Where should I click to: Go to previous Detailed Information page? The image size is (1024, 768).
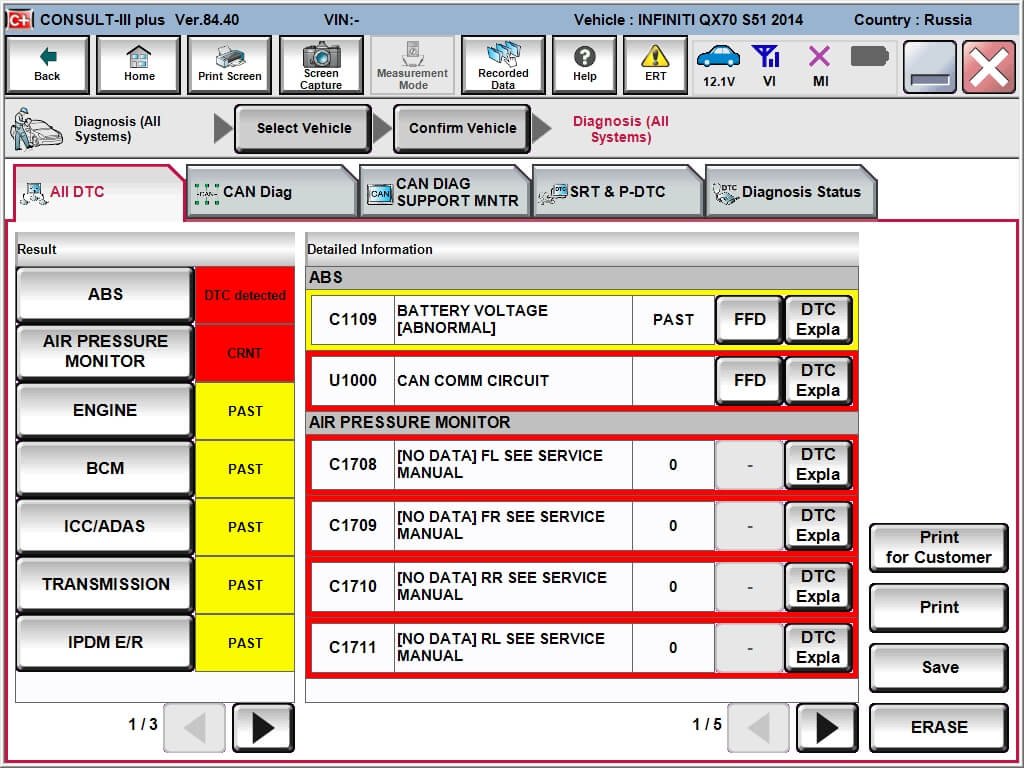[x=758, y=728]
